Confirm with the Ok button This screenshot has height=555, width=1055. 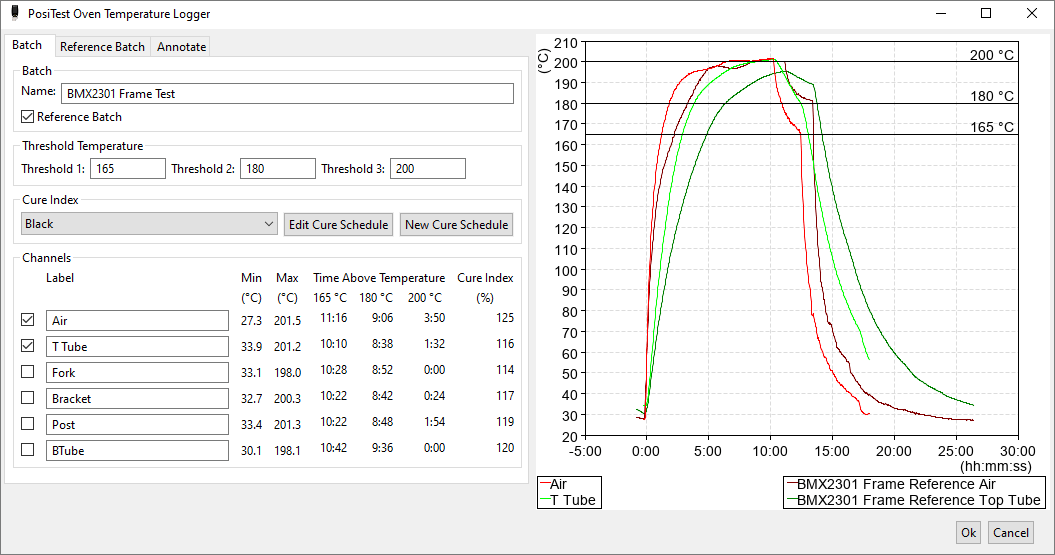pos(968,533)
